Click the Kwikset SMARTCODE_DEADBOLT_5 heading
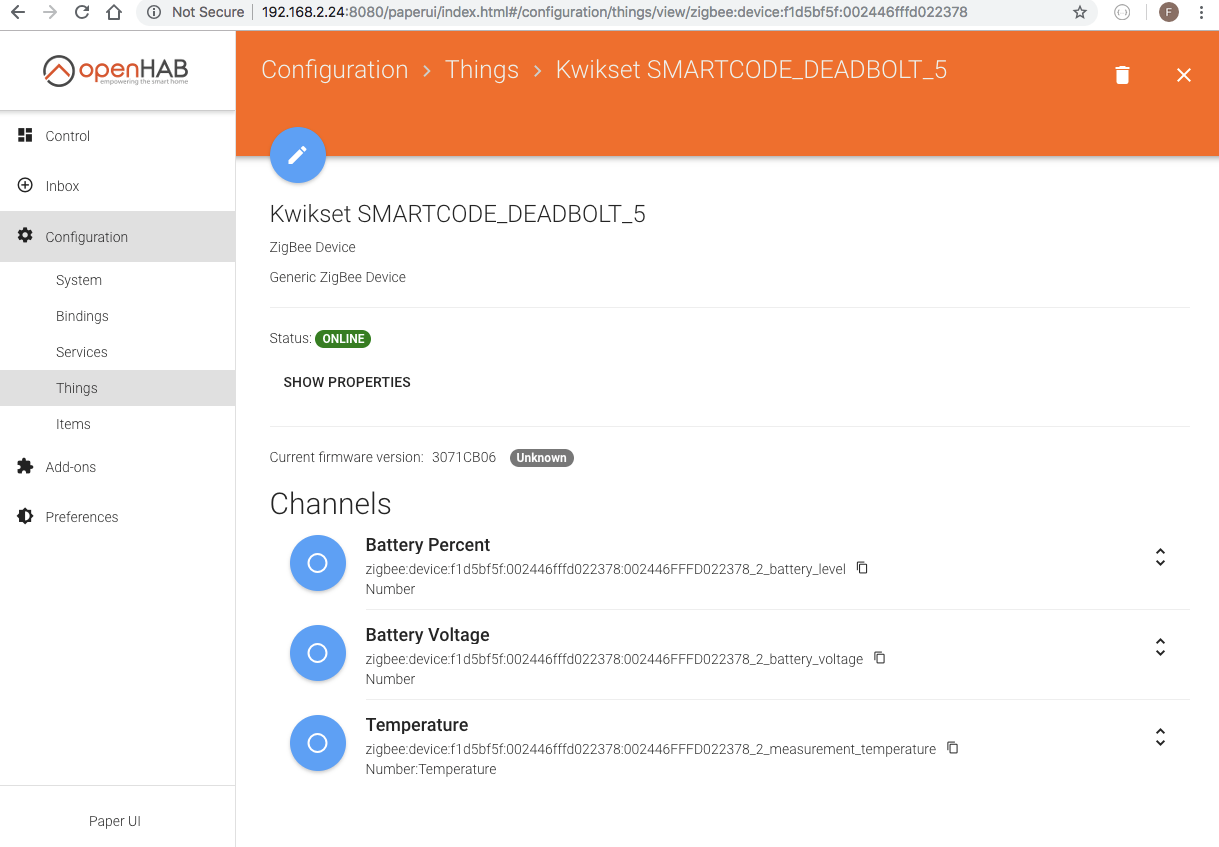Screen dimensions: 1219x847 coord(458,214)
